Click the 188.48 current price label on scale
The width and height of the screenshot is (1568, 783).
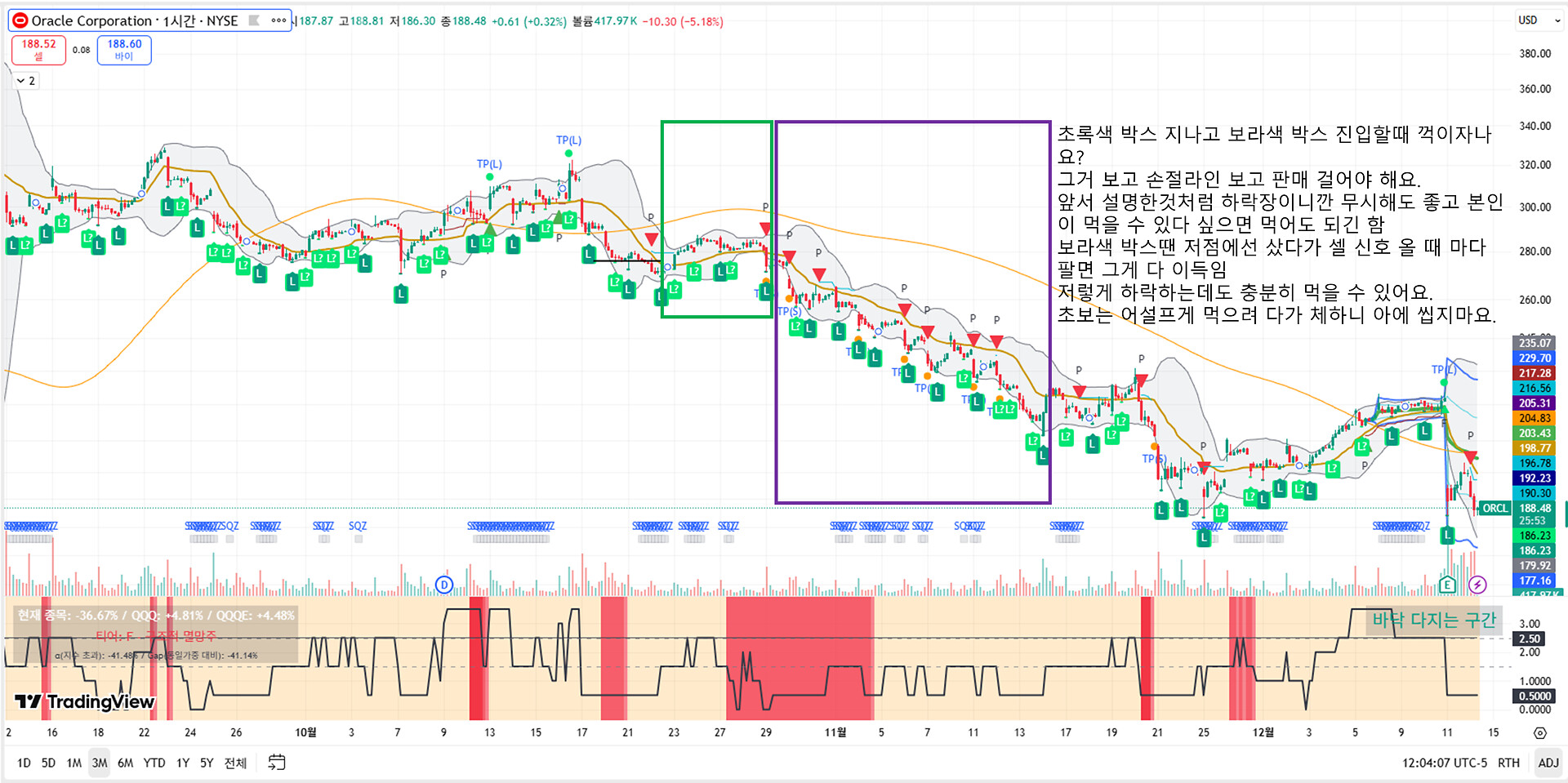(1535, 509)
